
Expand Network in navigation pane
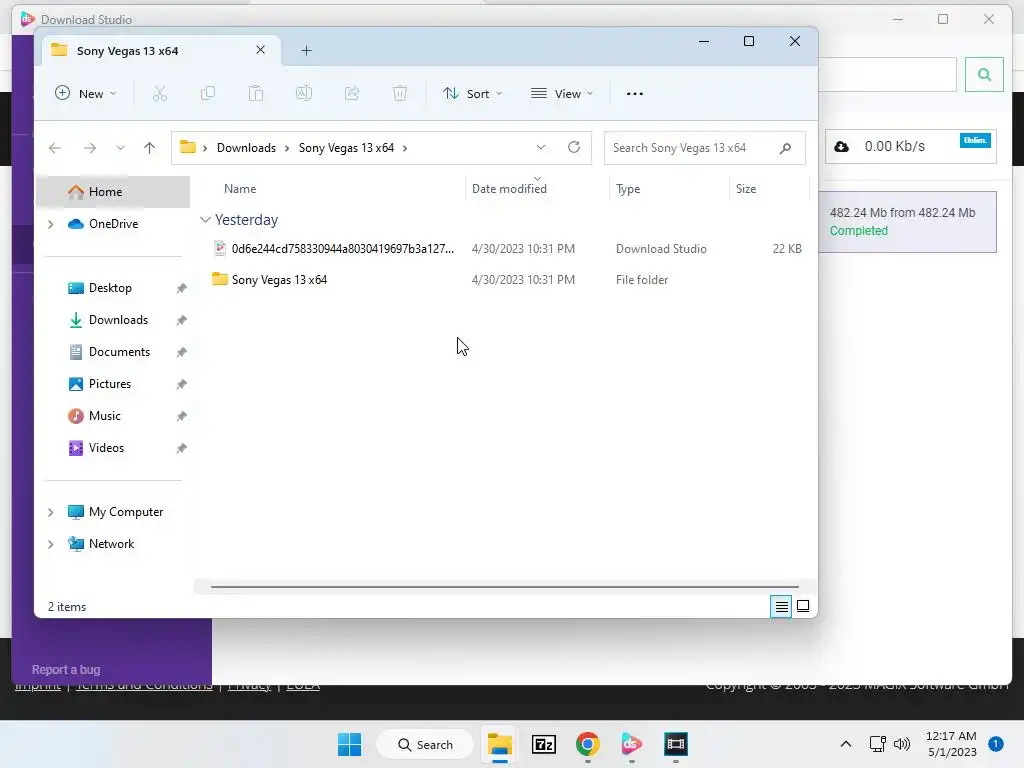(x=51, y=544)
